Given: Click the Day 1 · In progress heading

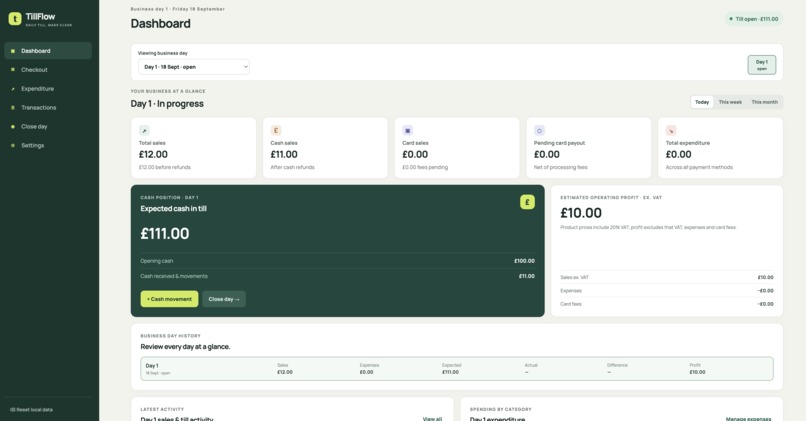Looking at the screenshot, I should click(167, 104).
